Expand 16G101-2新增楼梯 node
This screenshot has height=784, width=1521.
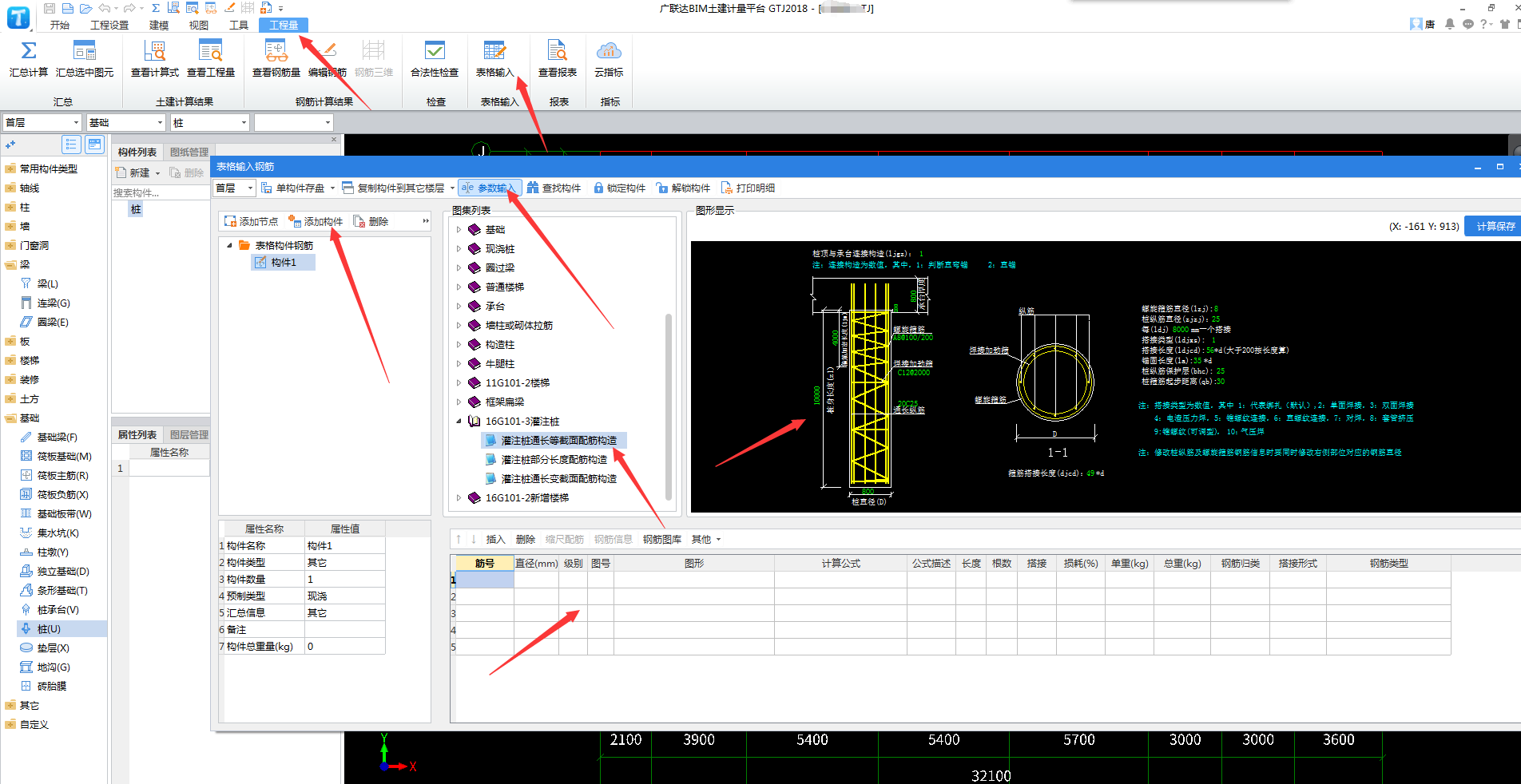pyautogui.click(x=459, y=497)
